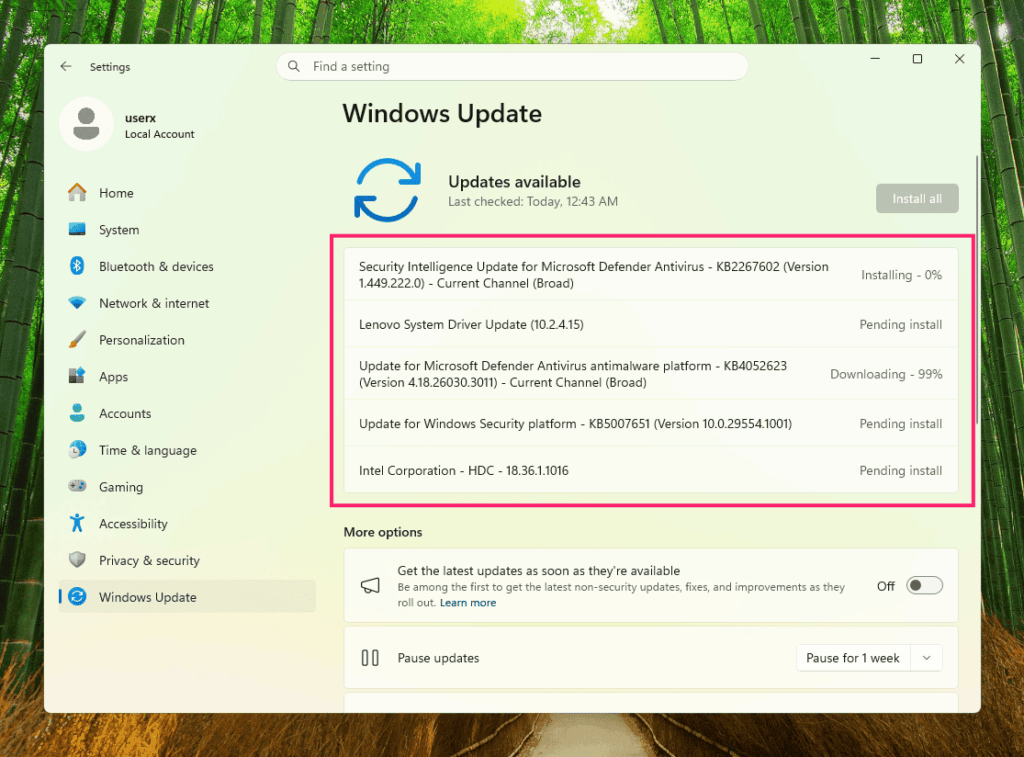Open the Pause for 1 week dropdown arrow

click(x=927, y=658)
